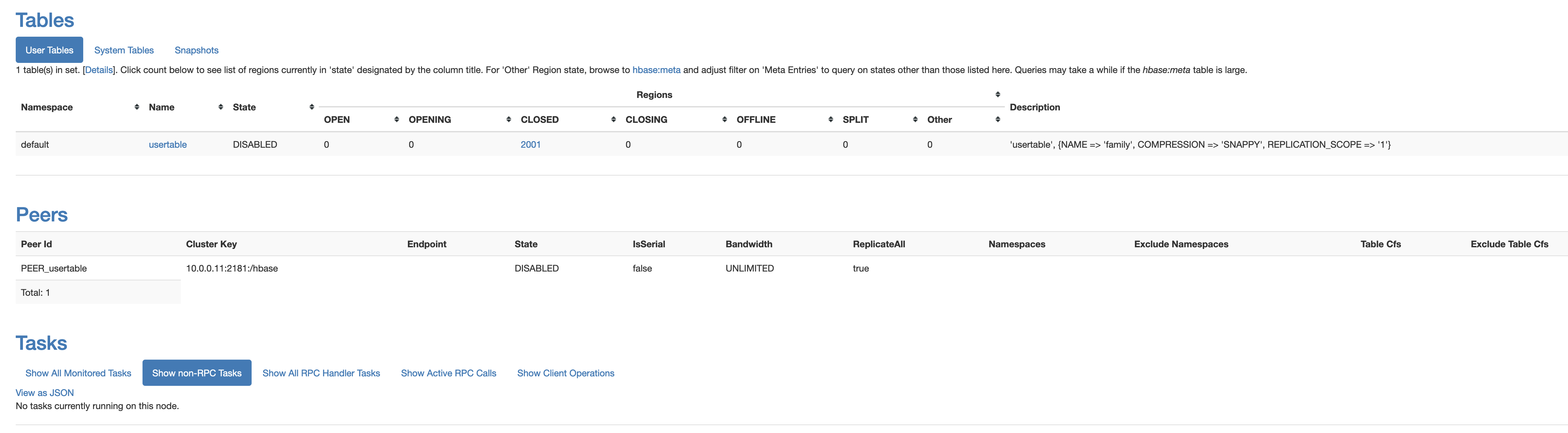Click View as JSON link

click(x=45, y=393)
